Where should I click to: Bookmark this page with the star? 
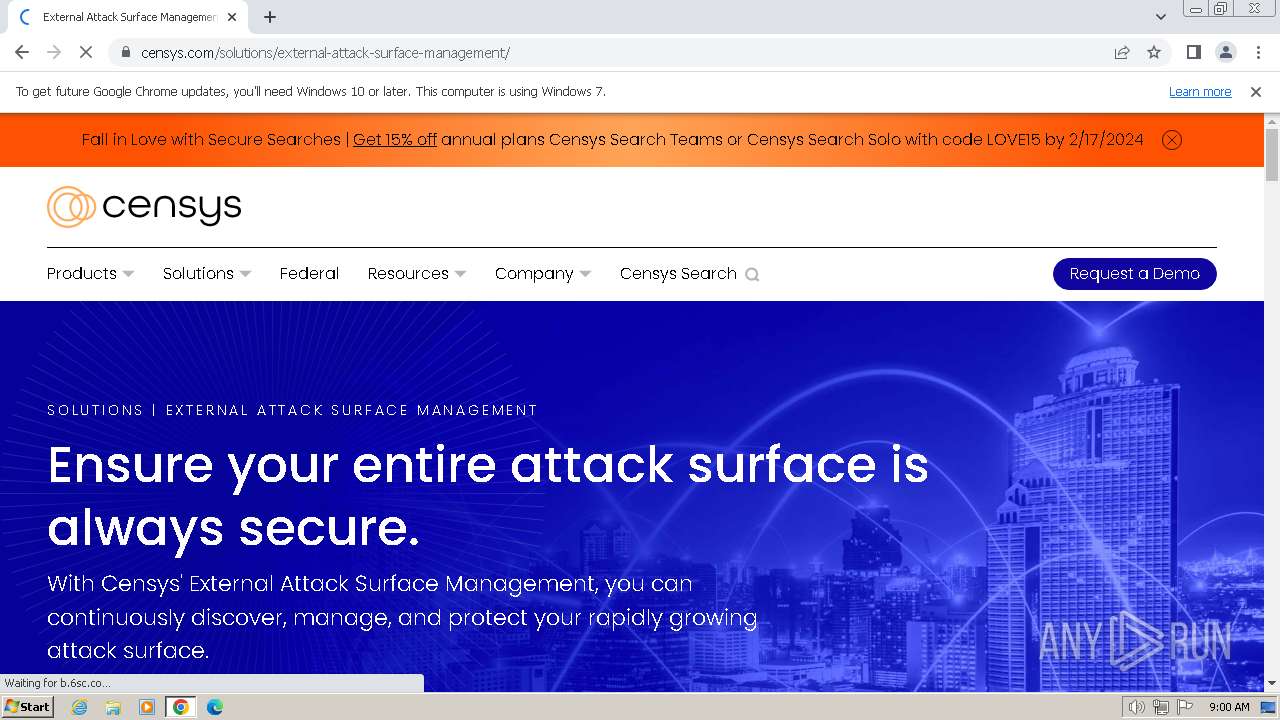pos(1154,52)
